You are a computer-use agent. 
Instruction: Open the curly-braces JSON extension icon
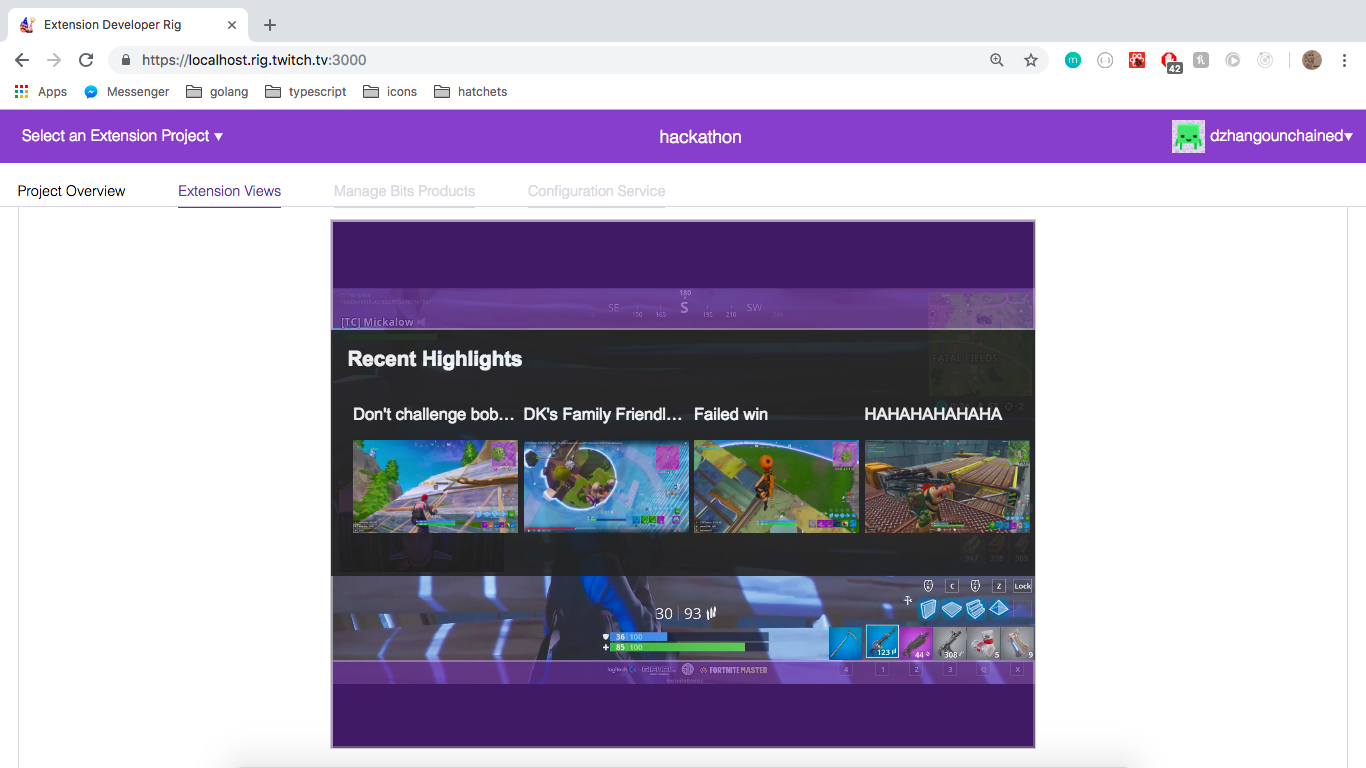click(x=1105, y=60)
